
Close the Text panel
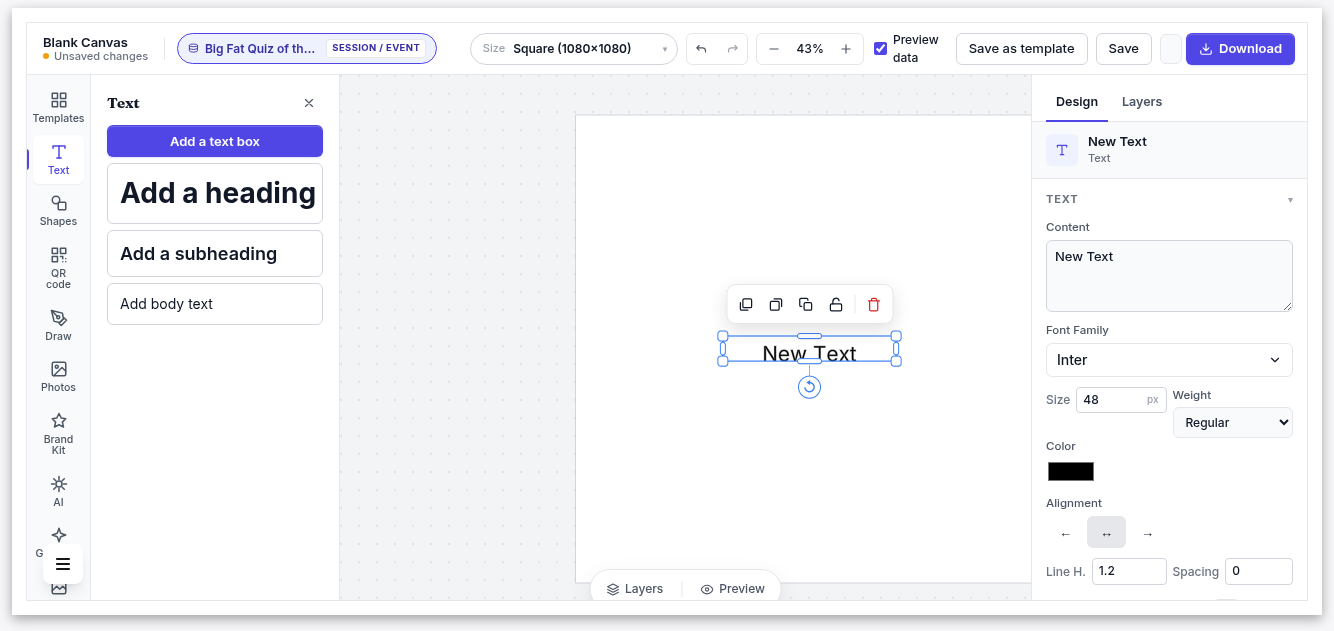309,103
